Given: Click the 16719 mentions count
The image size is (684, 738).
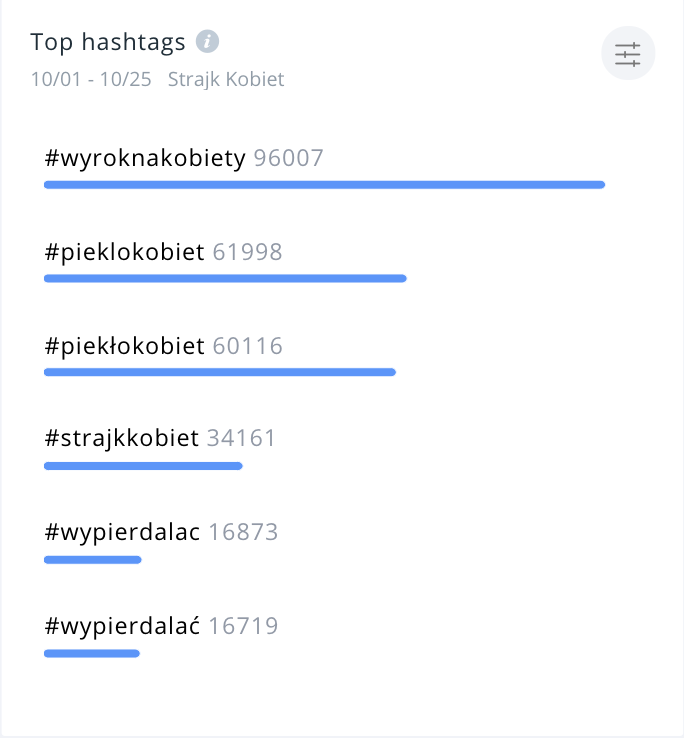Looking at the screenshot, I should (x=243, y=626).
